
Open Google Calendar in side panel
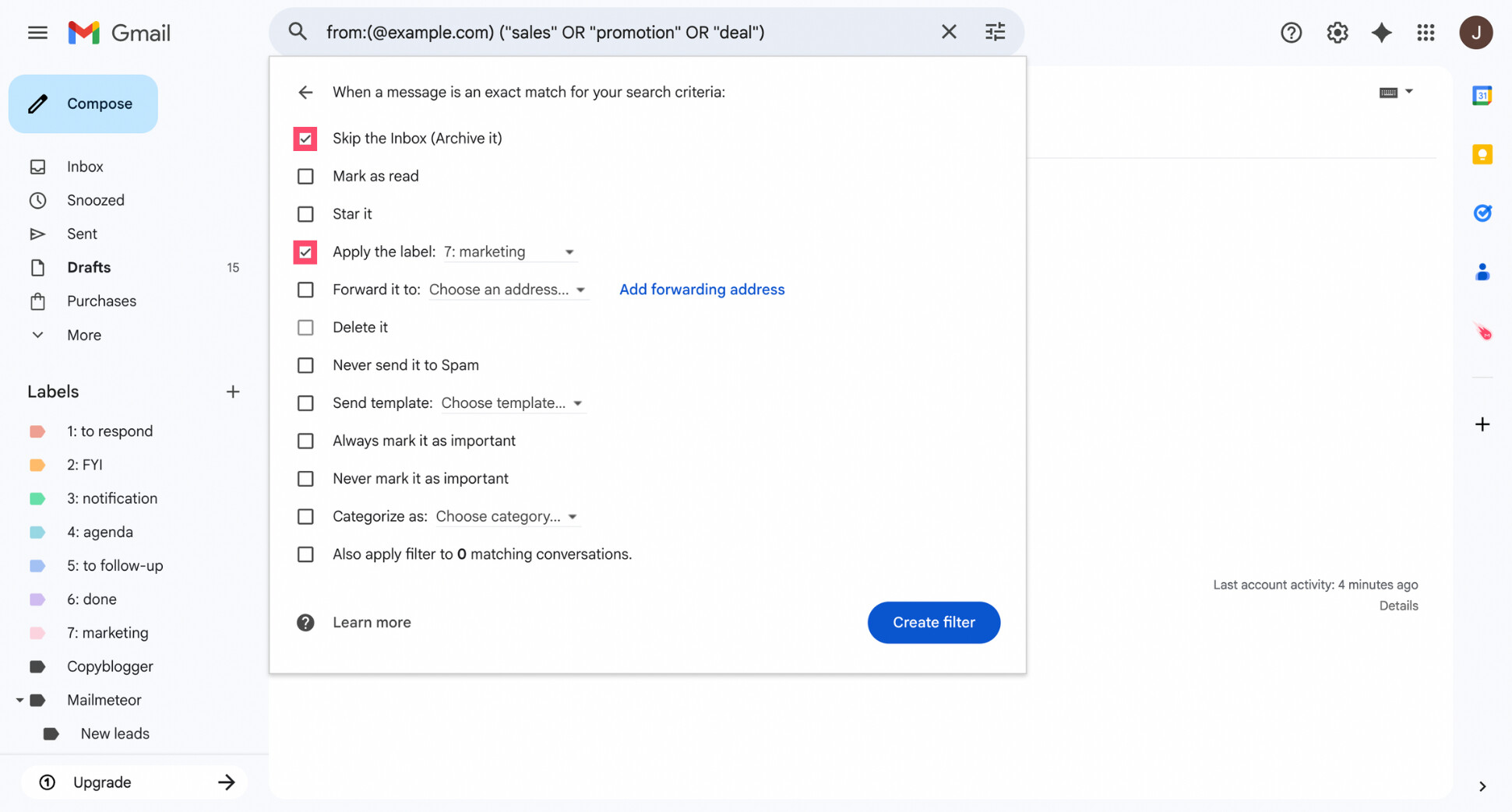click(1482, 95)
